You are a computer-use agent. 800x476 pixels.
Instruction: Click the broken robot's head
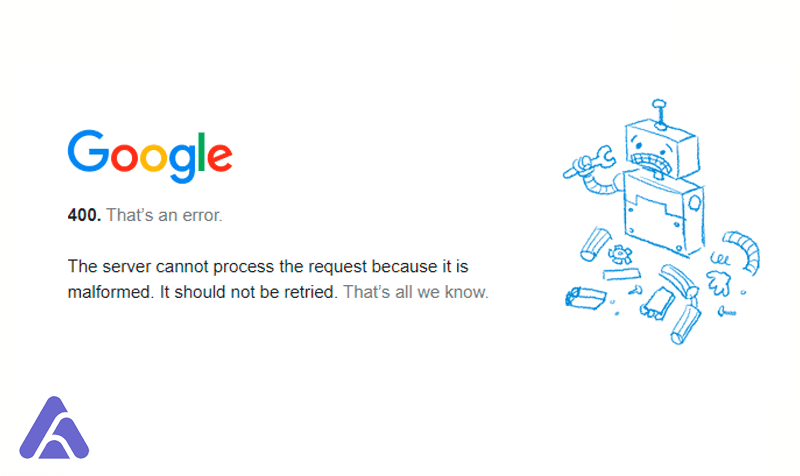click(662, 148)
